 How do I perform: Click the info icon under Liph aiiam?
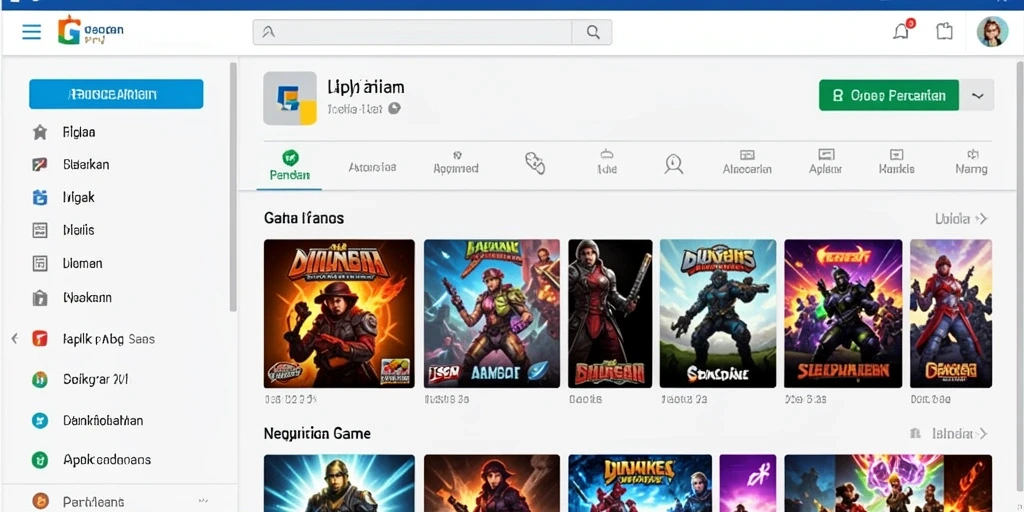(x=394, y=109)
